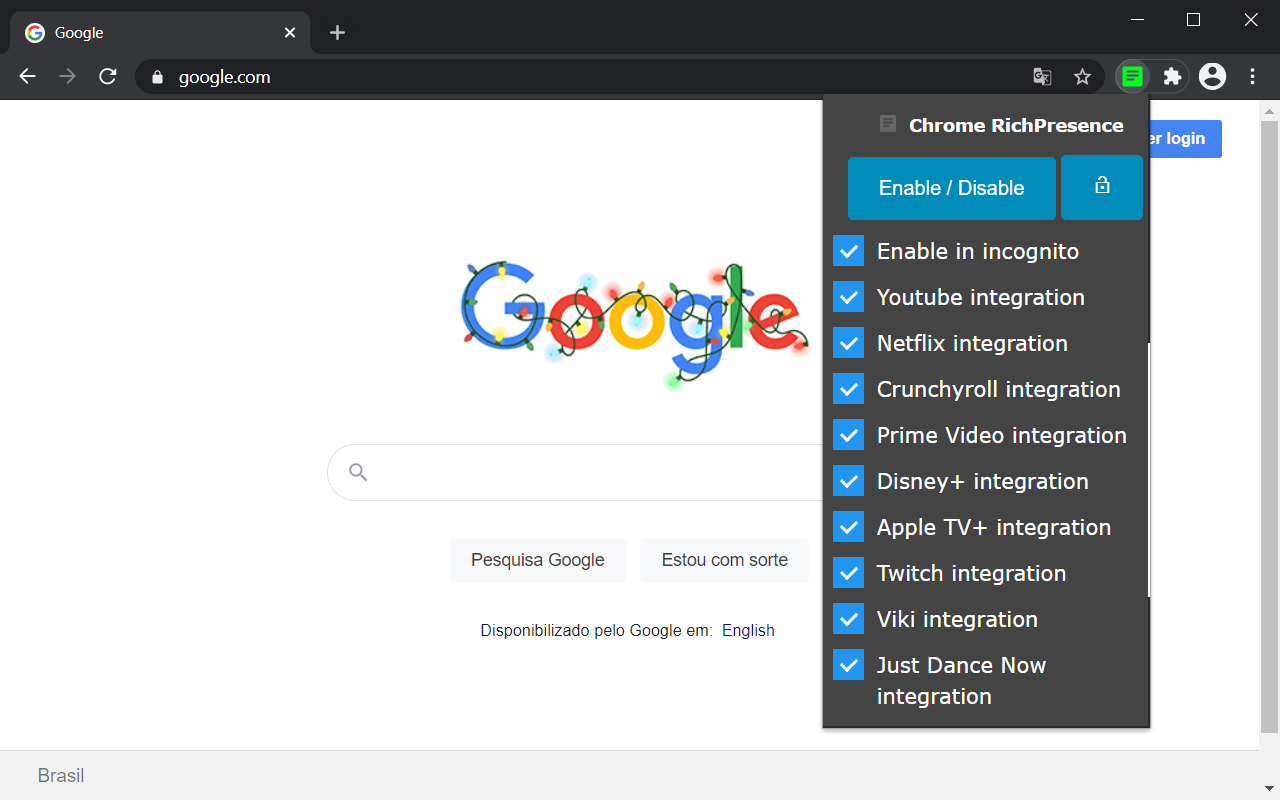Uncheck Apple TV+ integration
The height and width of the screenshot is (800, 1280).
848,527
